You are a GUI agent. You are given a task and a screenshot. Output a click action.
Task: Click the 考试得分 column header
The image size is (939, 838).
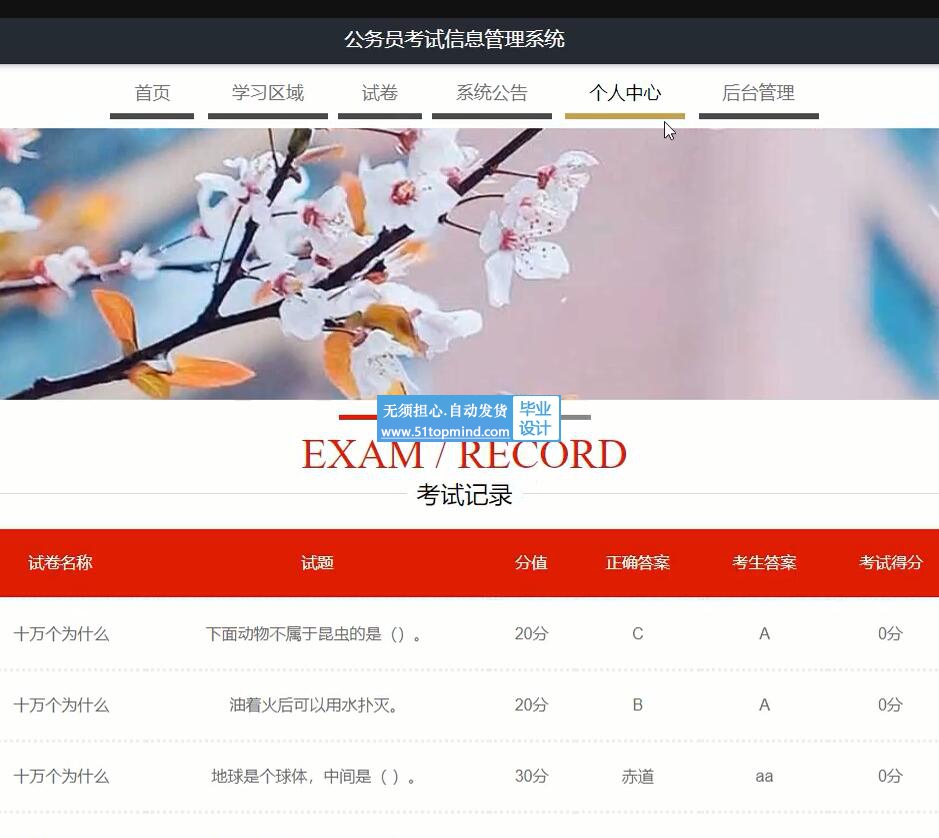click(890, 562)
